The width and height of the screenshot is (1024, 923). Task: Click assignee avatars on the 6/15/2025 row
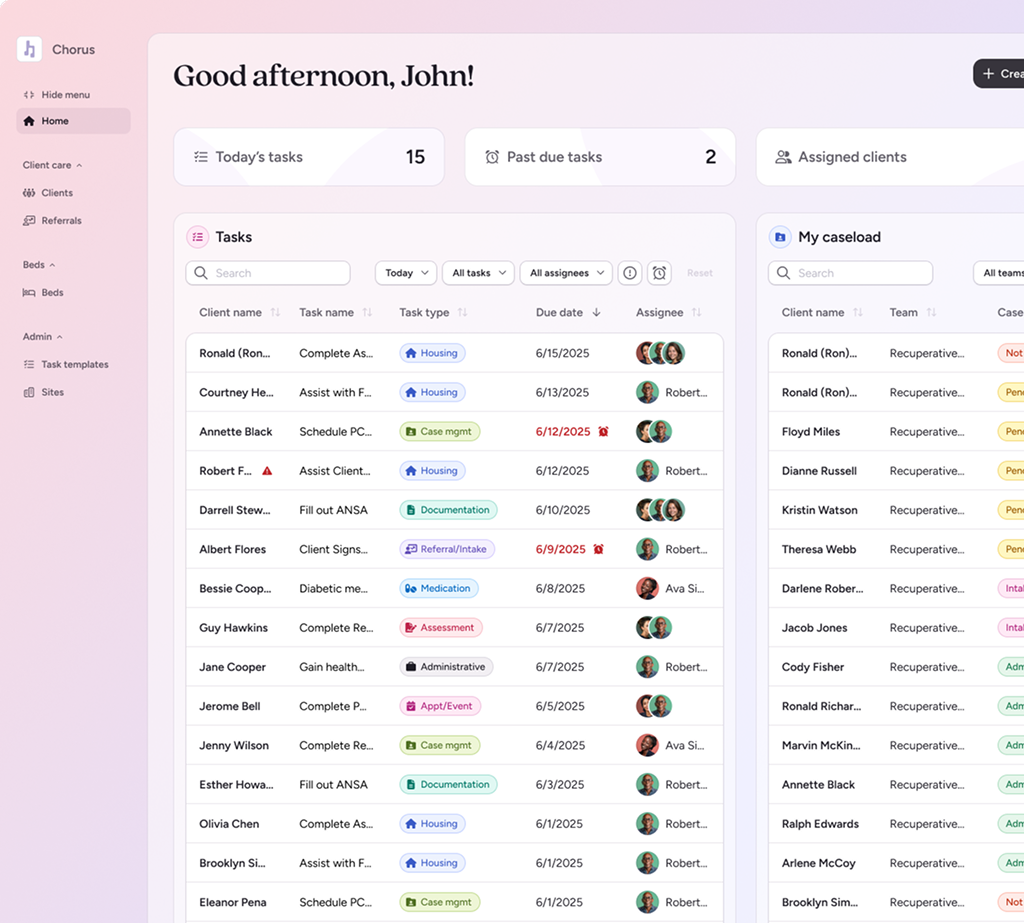[660, 353]
